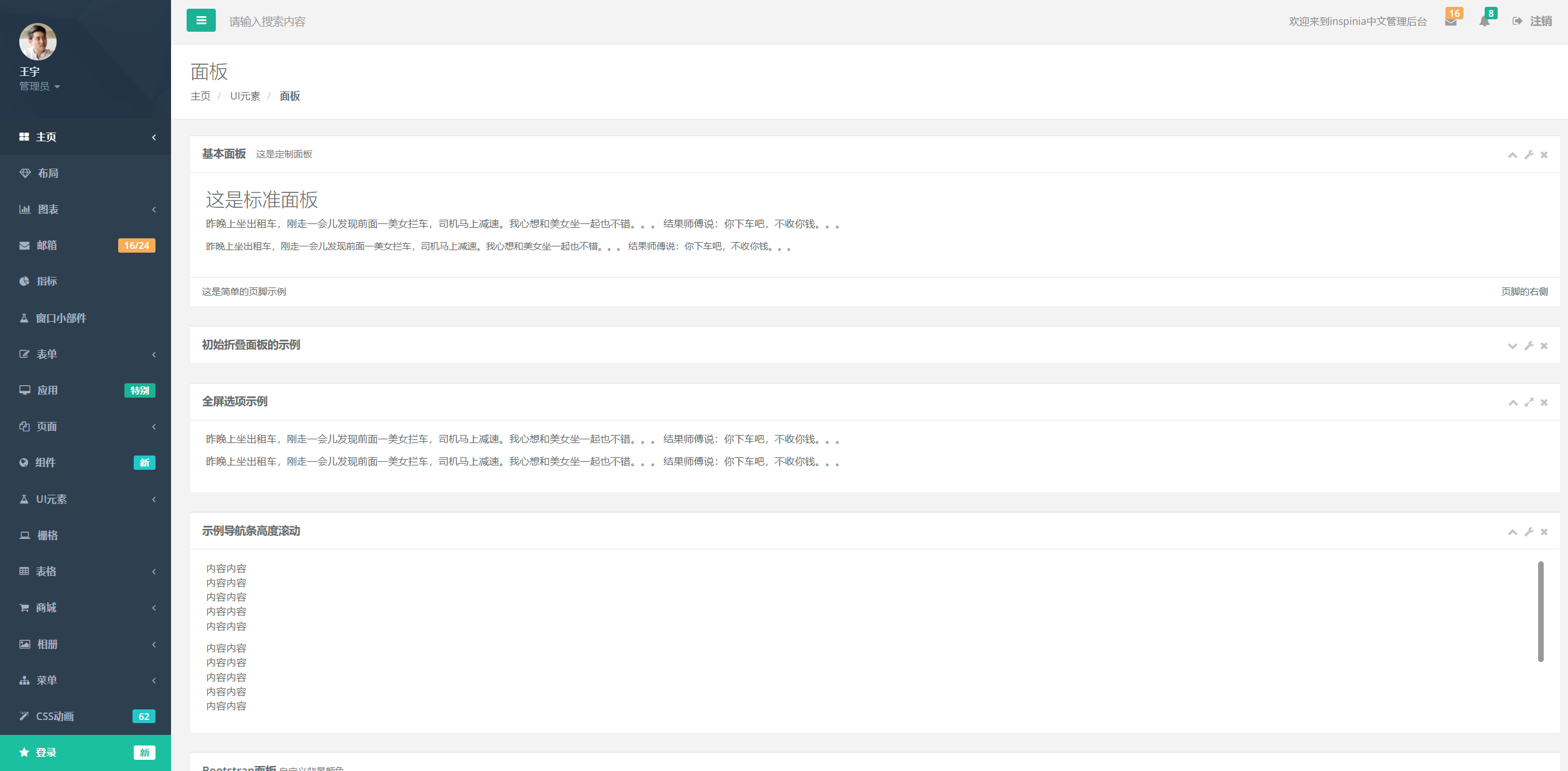Viewport: 1568px width, 771px height.
Task: Click the 商城 shopping cart icon
Action: [24, 607]
